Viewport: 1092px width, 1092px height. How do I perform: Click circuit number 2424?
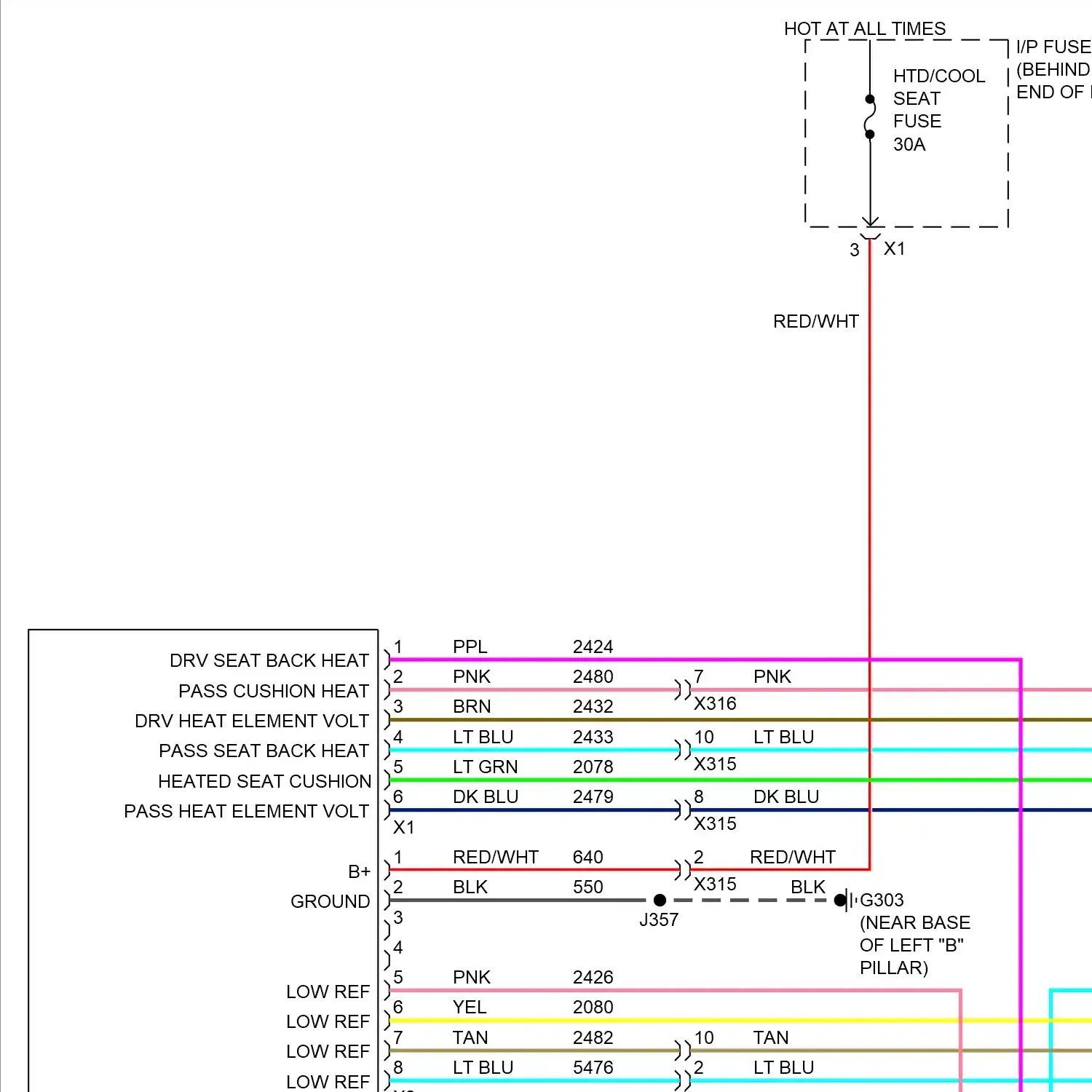coord(593,646)
